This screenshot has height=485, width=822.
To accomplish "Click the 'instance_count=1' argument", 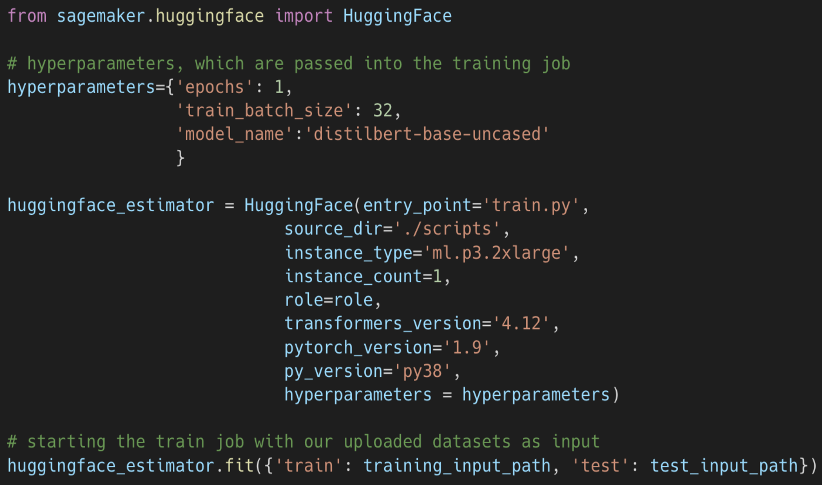I will point(363,276).
